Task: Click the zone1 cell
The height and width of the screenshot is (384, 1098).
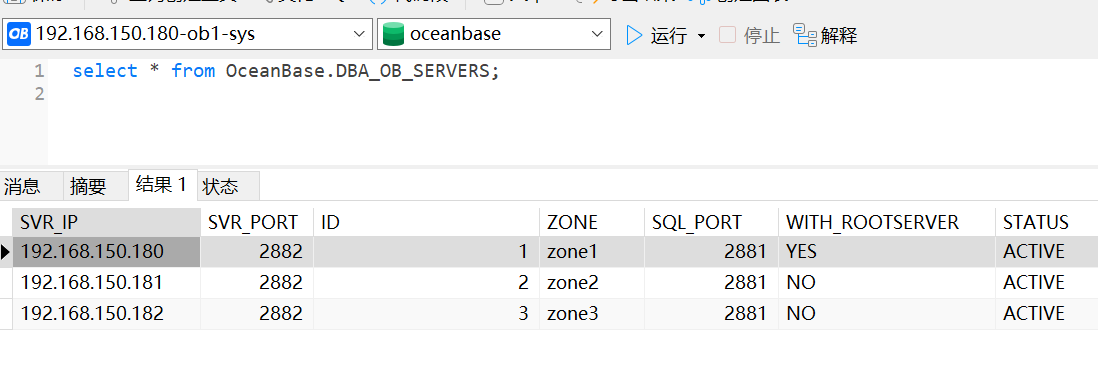Action: coord(592,252)
